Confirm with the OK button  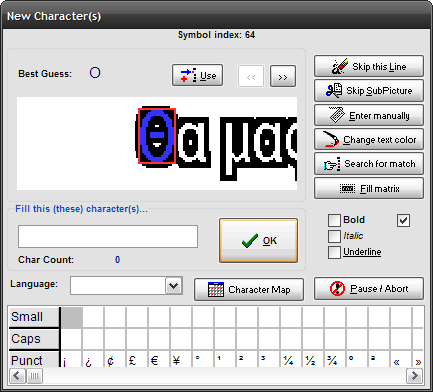point(258,240)
